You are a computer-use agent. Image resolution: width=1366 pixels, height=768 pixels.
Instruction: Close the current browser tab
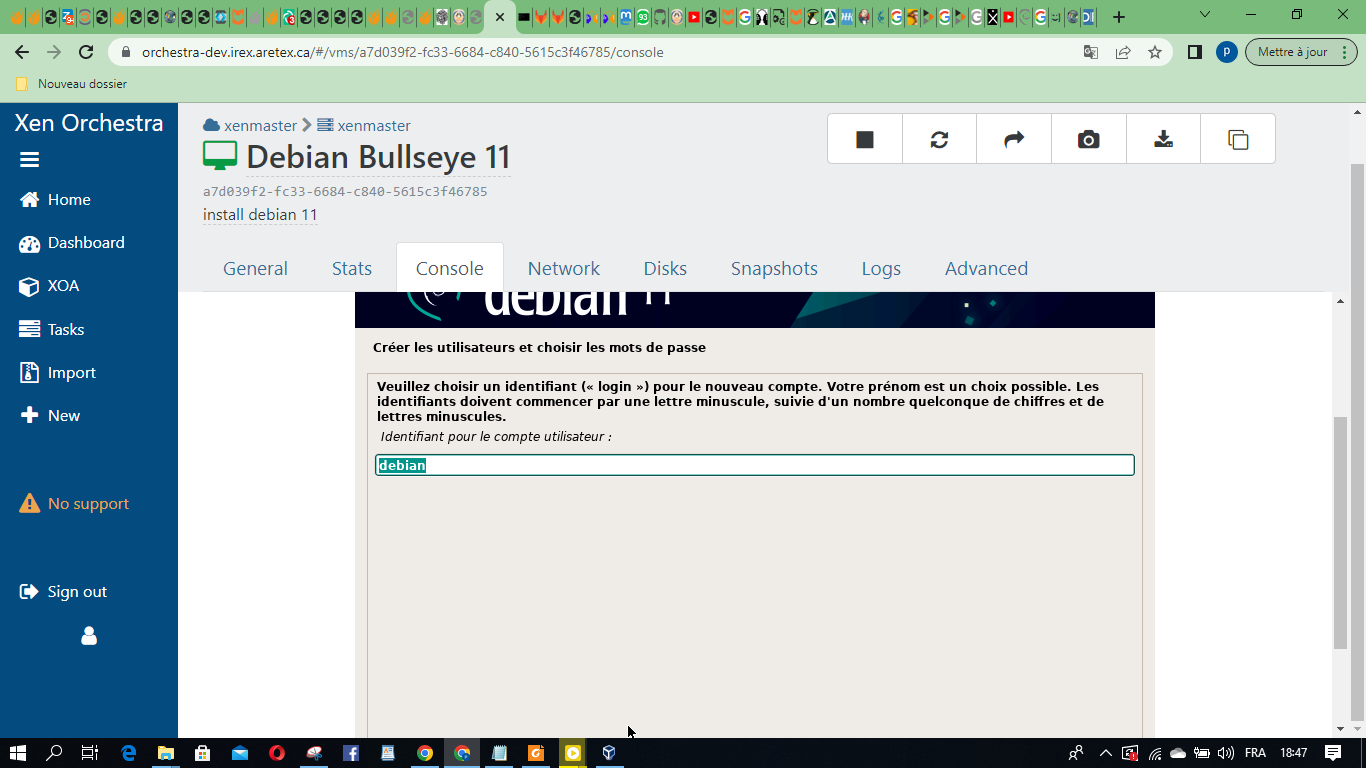click(x=500, y=17)
